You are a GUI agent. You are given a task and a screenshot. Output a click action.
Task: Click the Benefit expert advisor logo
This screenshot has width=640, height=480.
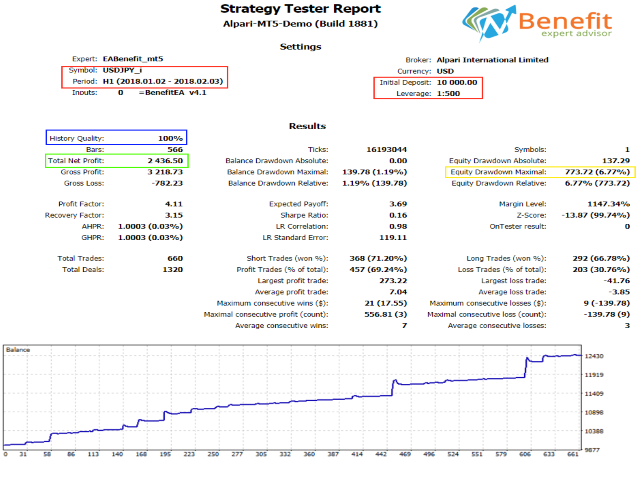click(537, 23)
